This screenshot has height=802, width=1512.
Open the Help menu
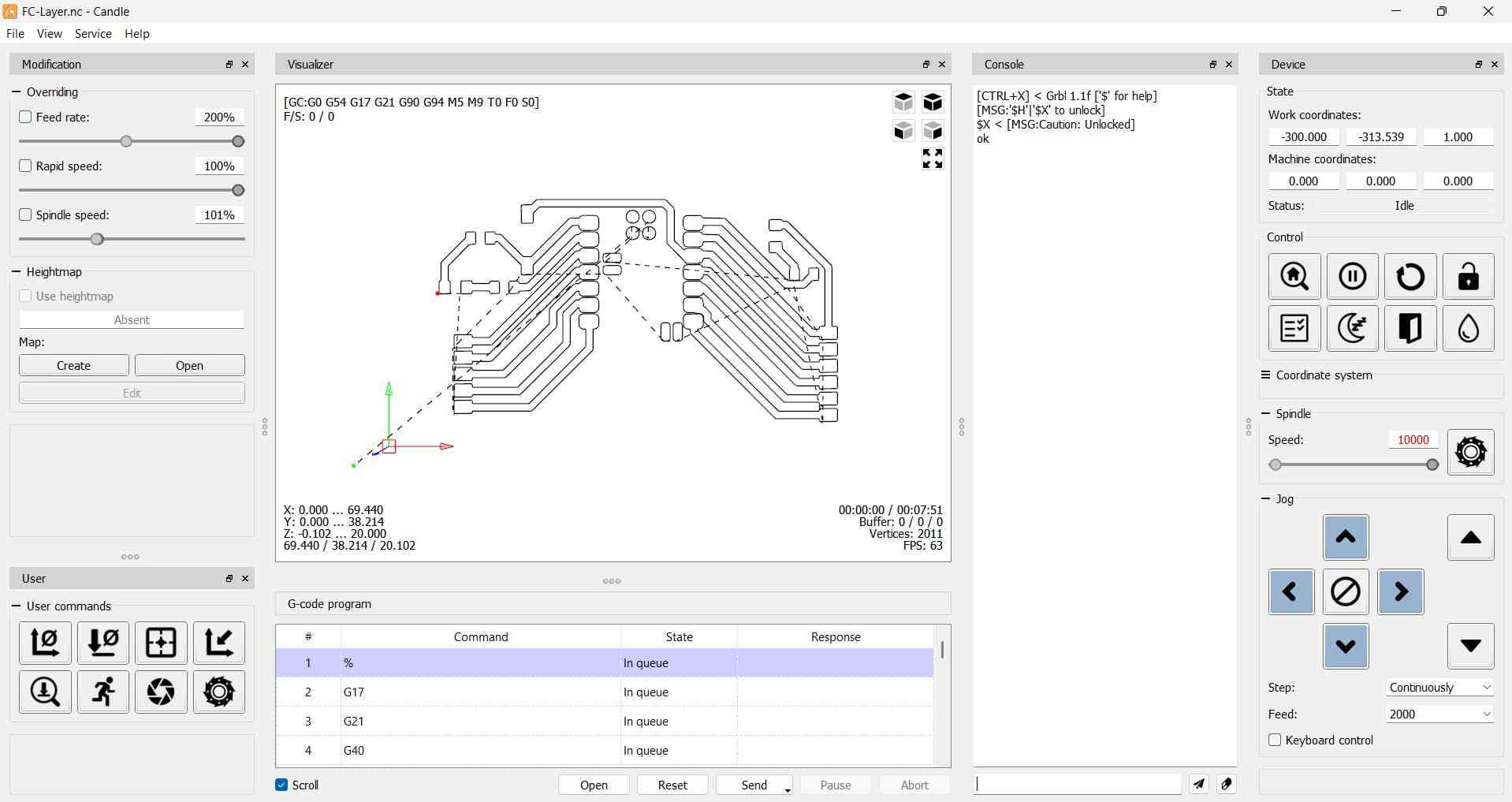[137, 33]
